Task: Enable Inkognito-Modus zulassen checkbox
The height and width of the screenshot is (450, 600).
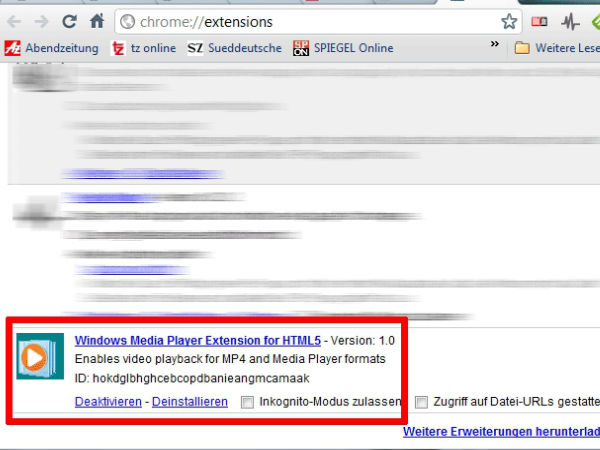Action: click(x=248, y=402)
